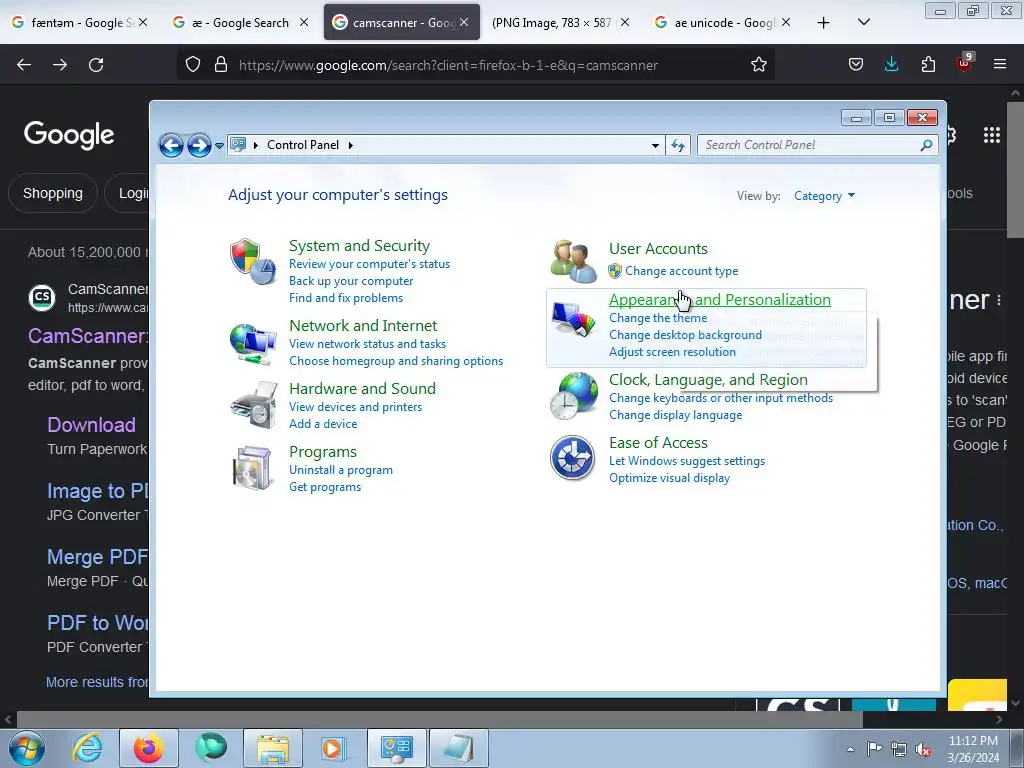Open the View by Category dropdown
This screenshot has height=768, width=1024.
(x=824, y=196)
